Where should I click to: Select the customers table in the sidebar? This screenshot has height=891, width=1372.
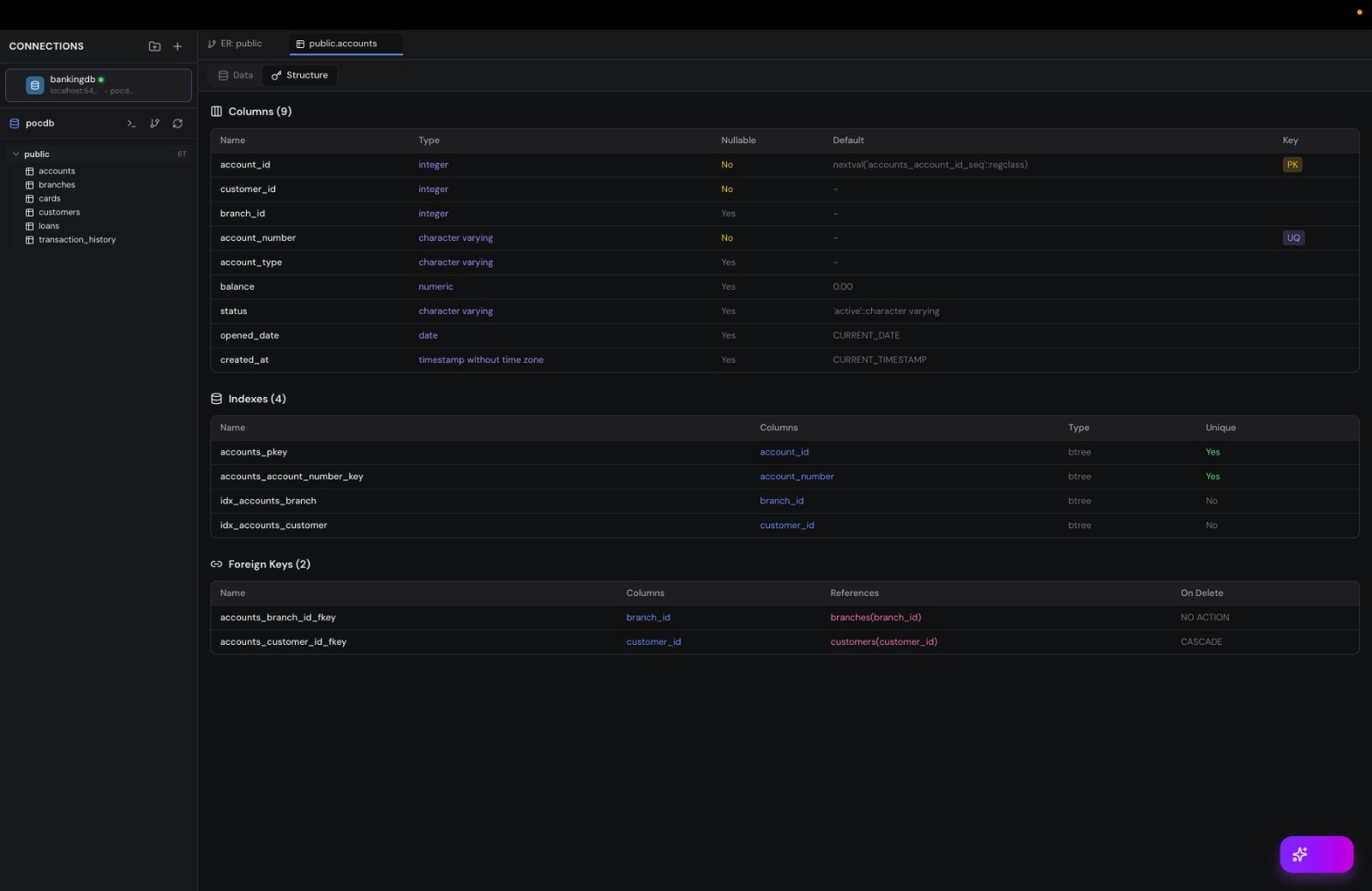59,212
